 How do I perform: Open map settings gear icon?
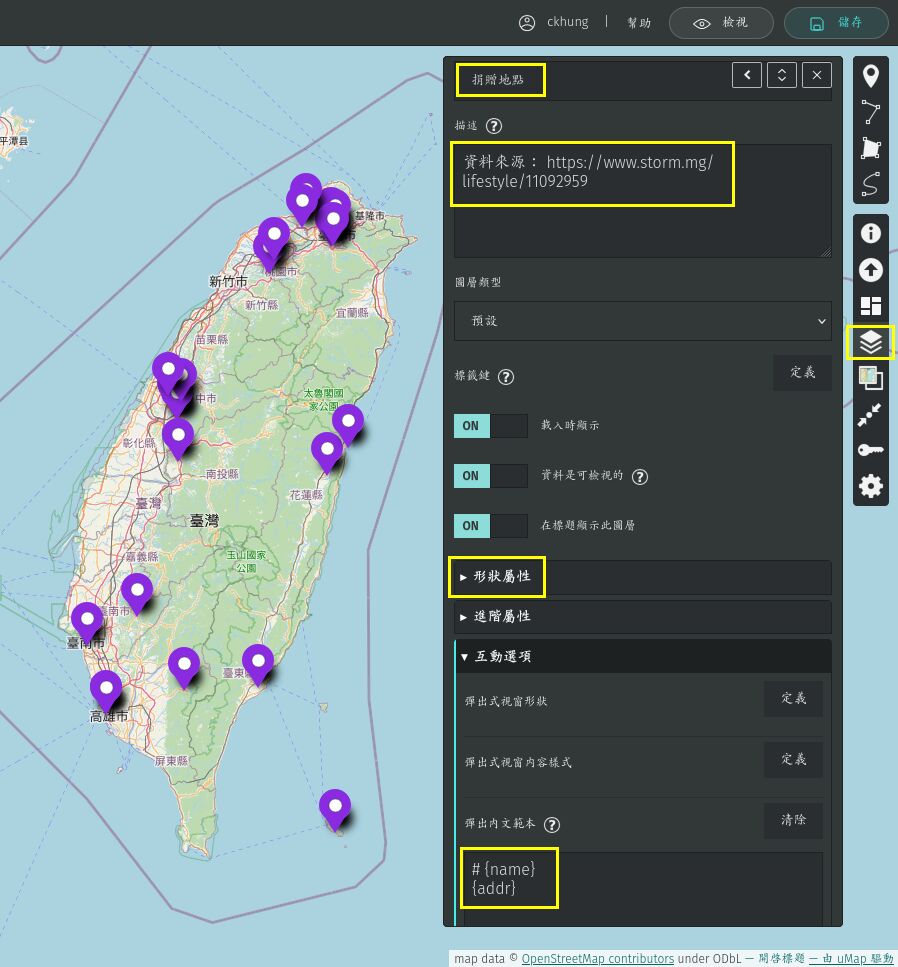tap(871, 486)
